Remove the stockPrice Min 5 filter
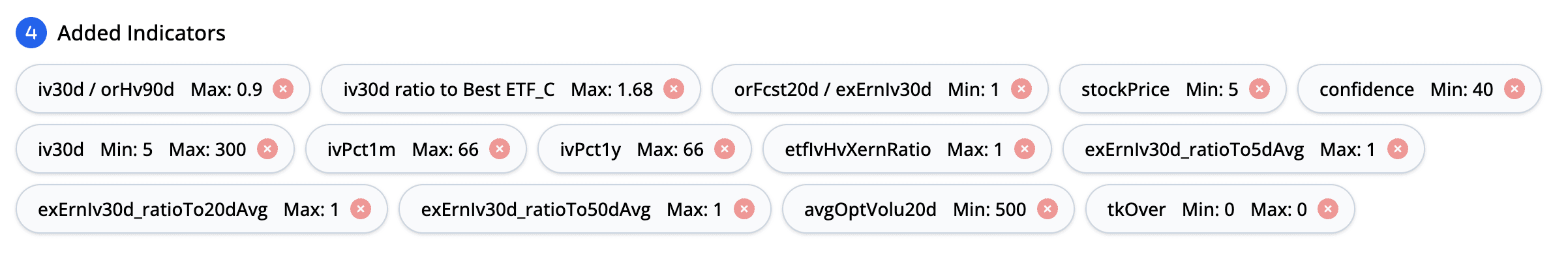 pos(1259,89)
